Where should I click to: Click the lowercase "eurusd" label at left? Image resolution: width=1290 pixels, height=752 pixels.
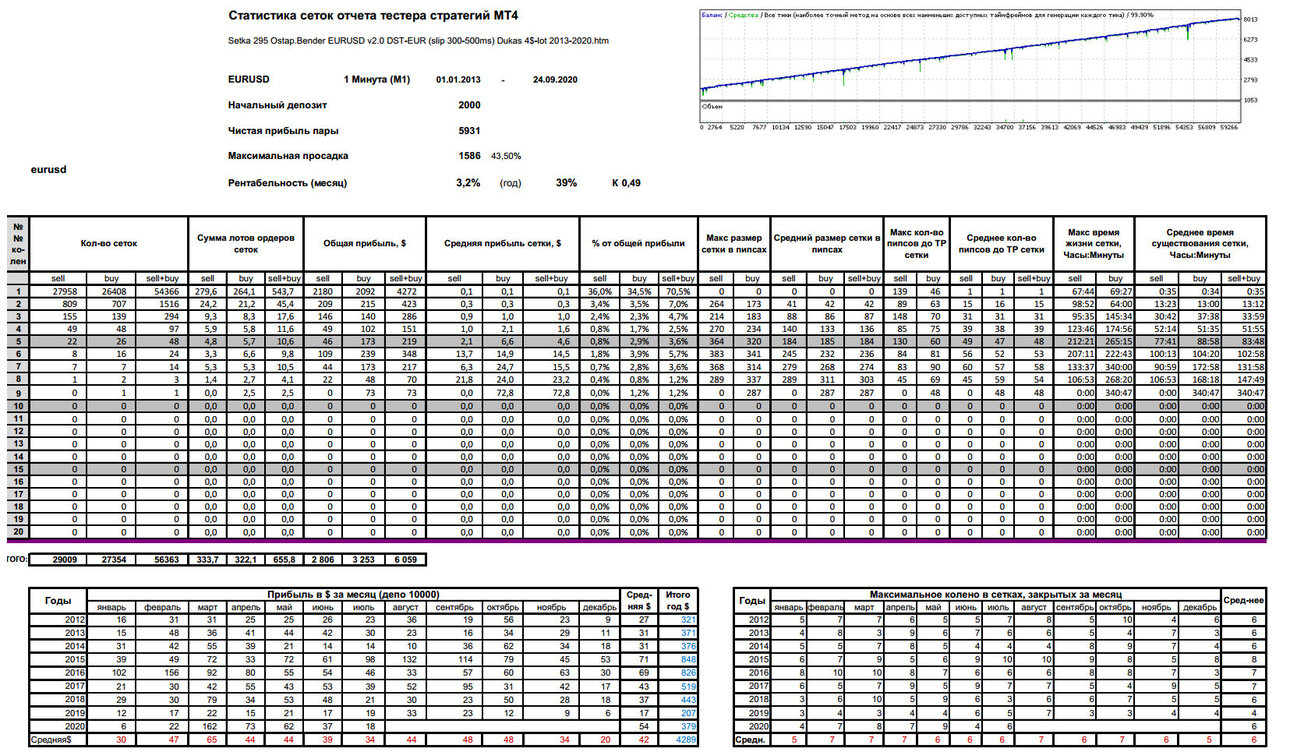click(49, 170)
